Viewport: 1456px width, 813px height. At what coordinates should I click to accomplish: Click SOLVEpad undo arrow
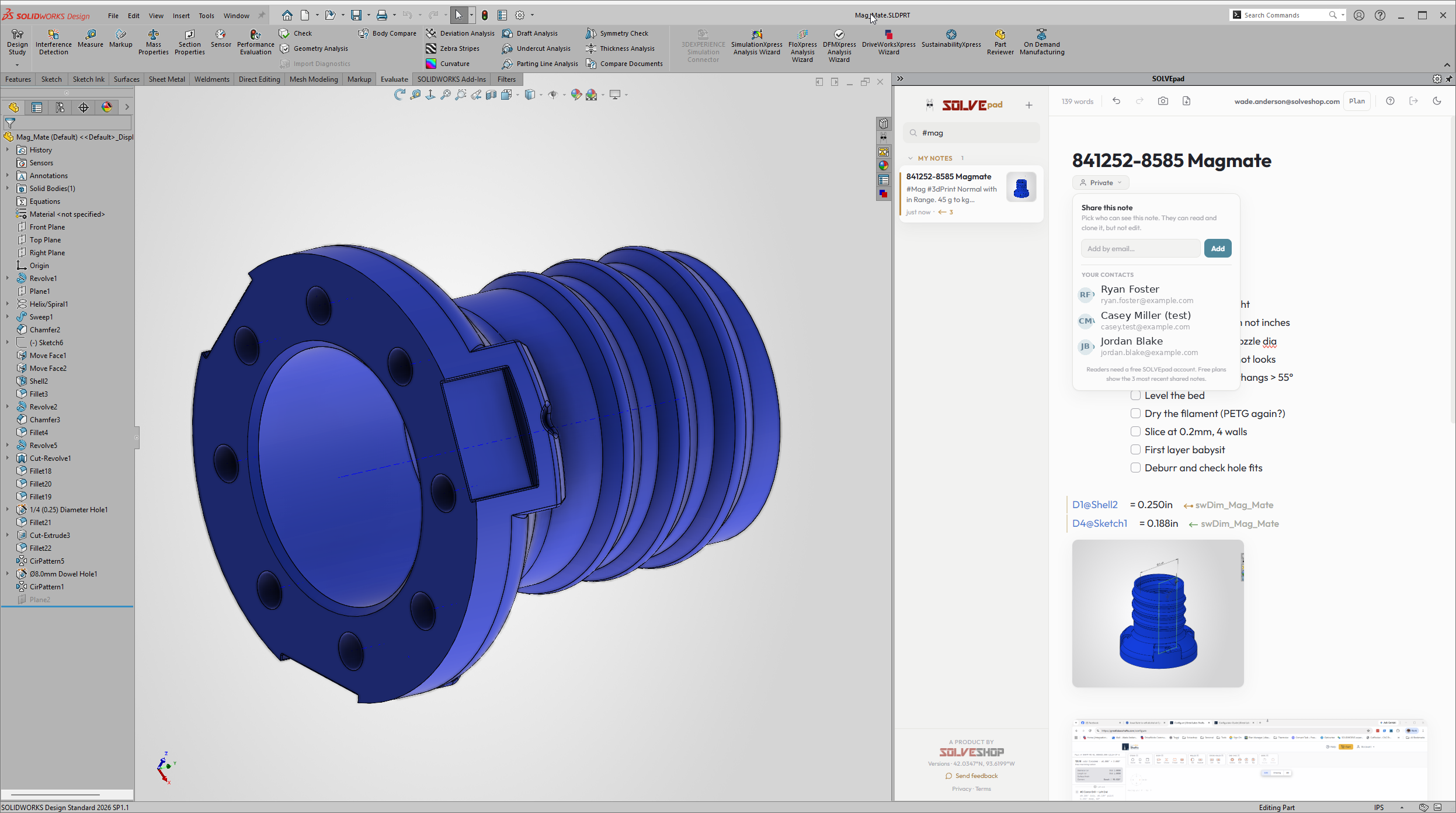point(1116,101)
